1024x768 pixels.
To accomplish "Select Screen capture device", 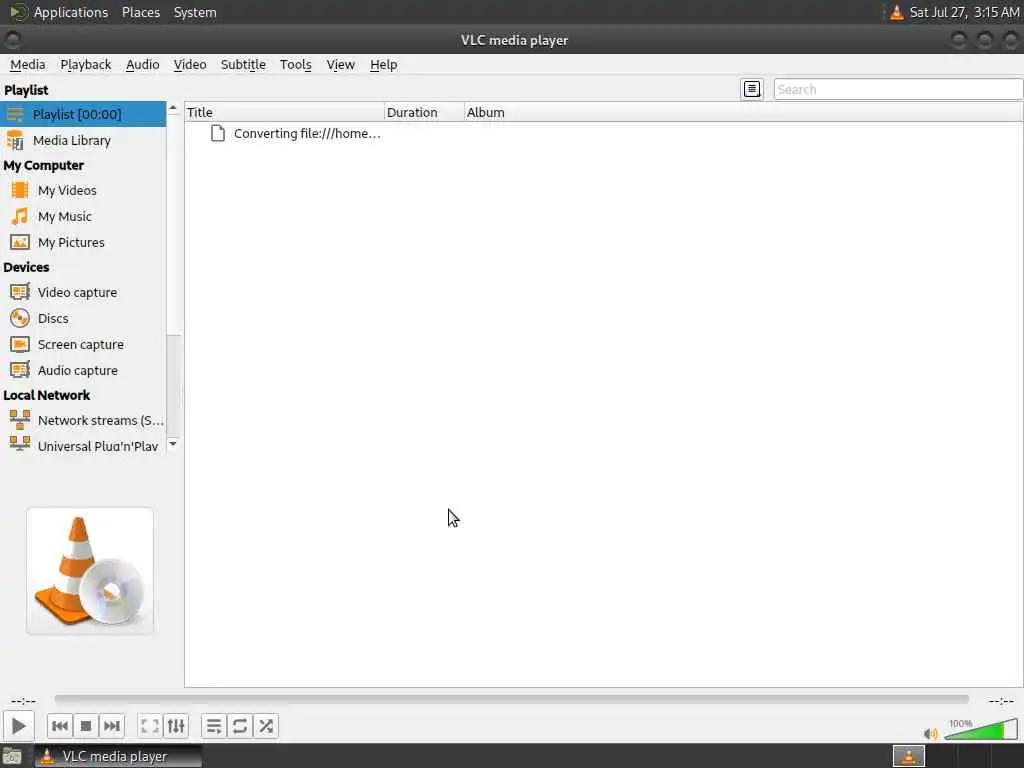I will pyautogui.click(x=83, y=344).
